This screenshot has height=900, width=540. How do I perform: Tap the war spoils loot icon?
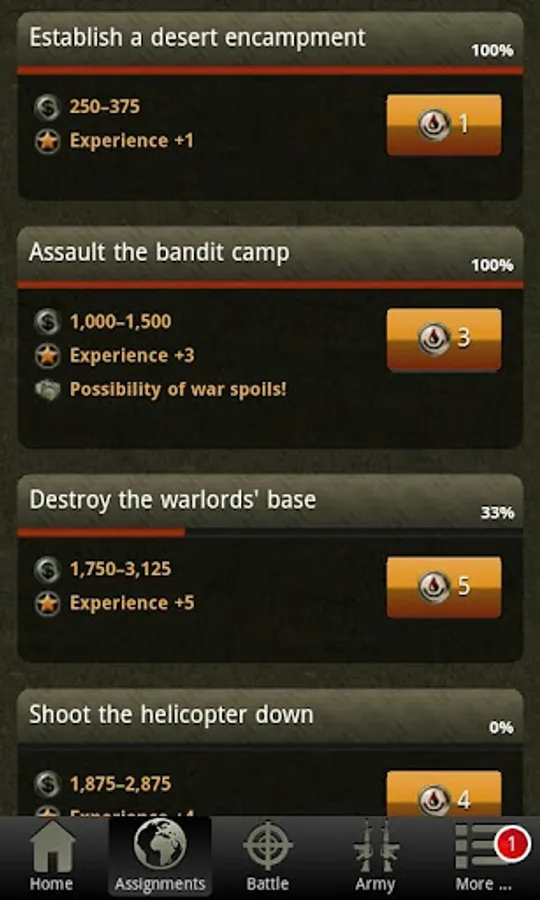pos(47,390)
